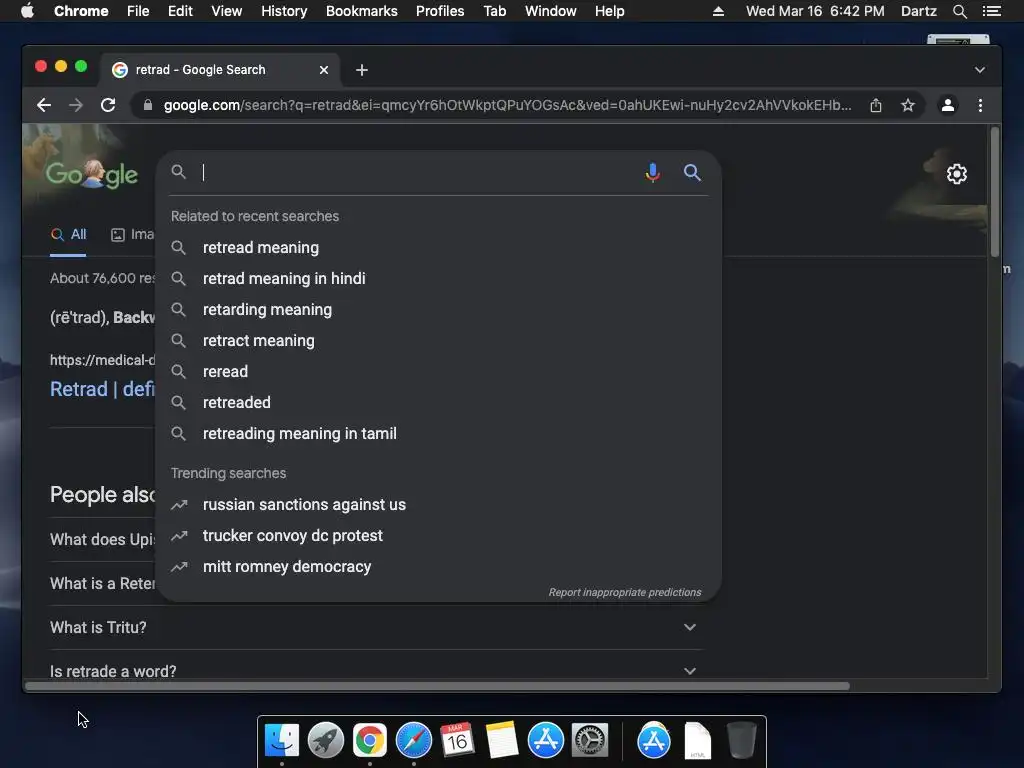
Task: Open the tab search dropdown arrow
Action: (x=980, y=70)
